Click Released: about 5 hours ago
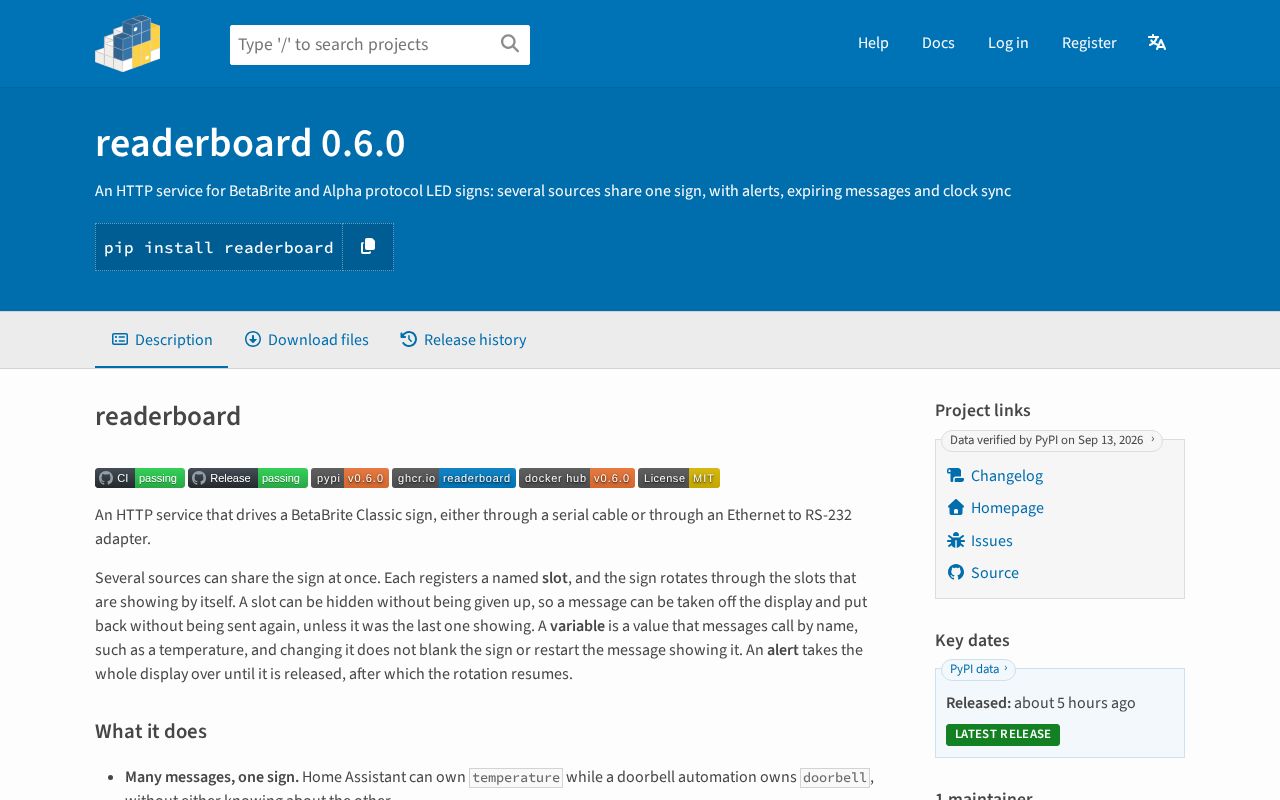 coord(1041,703)
